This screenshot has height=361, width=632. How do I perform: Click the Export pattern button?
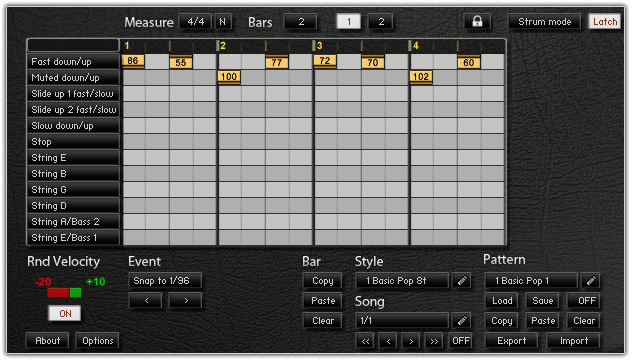(511, 341)
